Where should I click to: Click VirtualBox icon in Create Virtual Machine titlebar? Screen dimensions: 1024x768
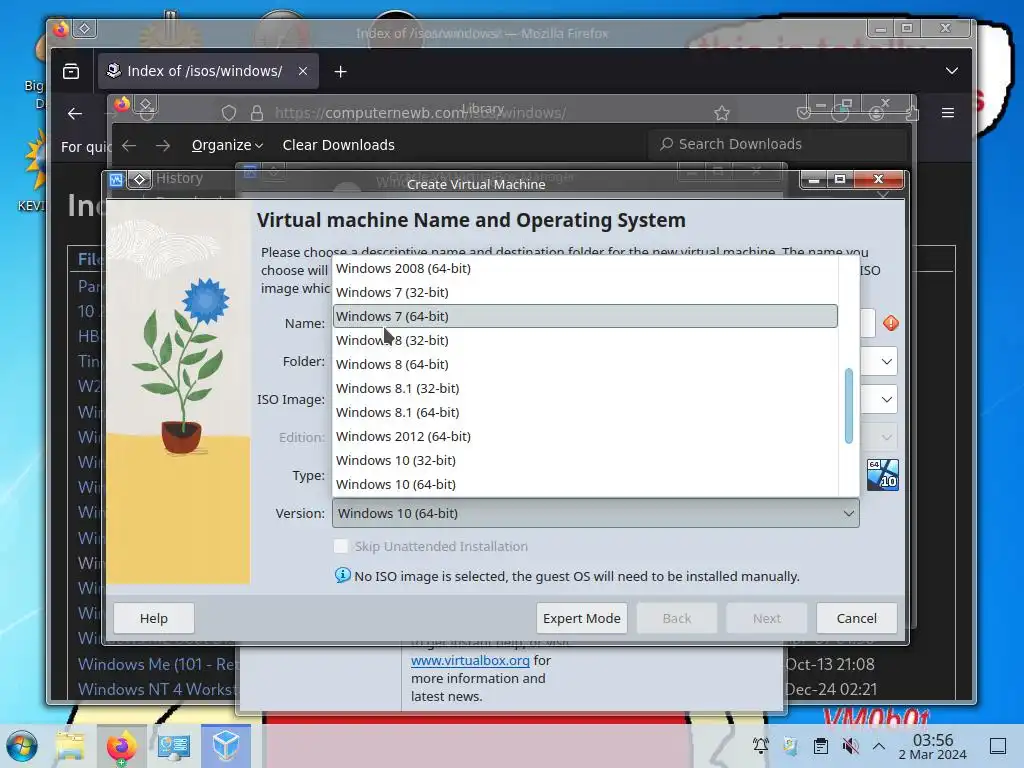116,180
